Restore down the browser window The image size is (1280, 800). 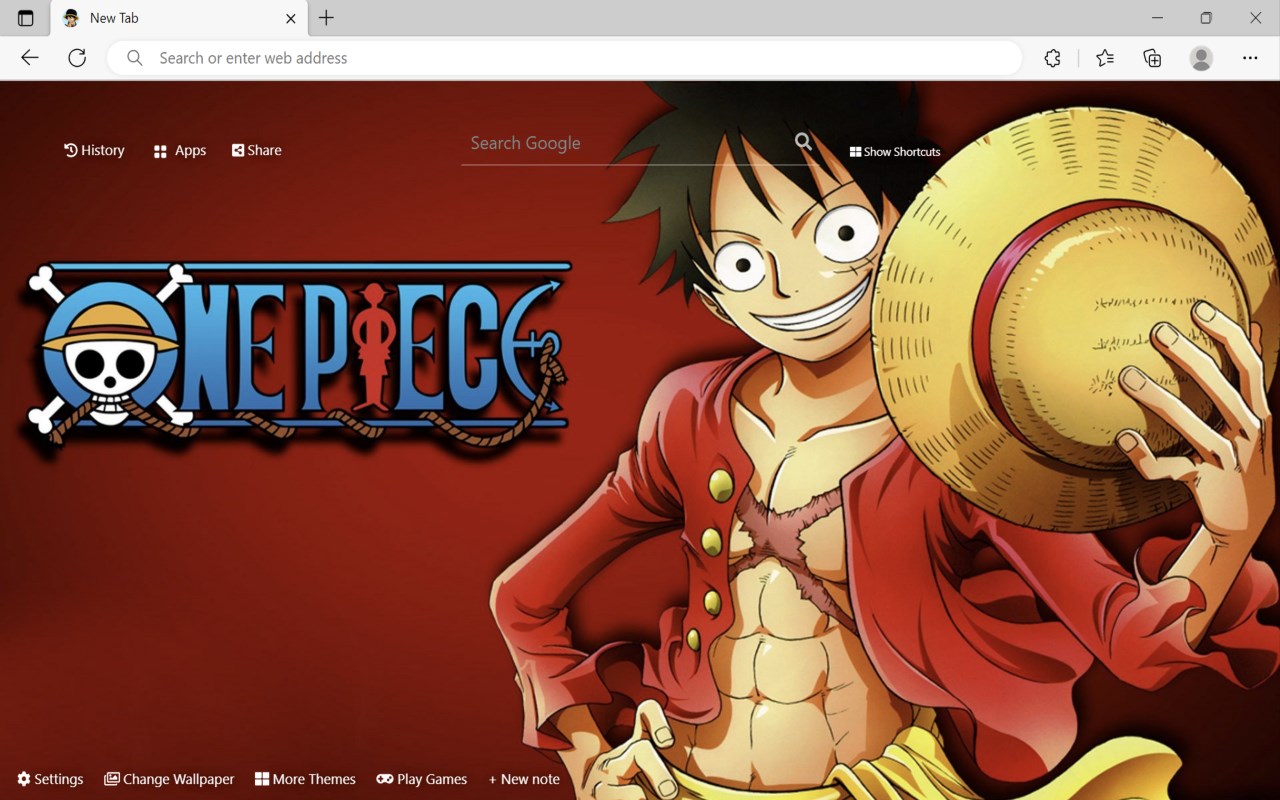tap(1206, 18)
